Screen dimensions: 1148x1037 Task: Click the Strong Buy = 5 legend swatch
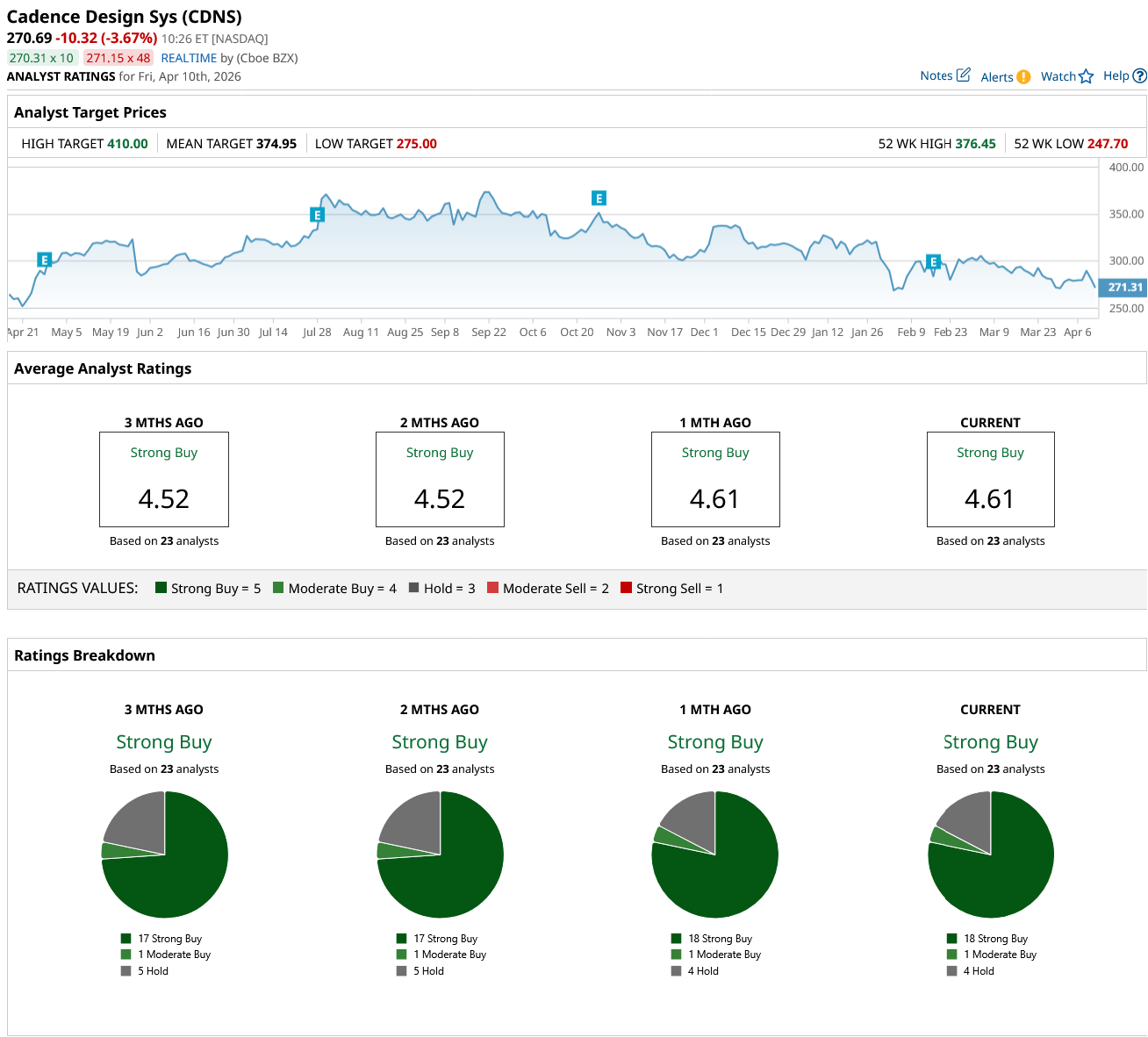coord(161,588)
